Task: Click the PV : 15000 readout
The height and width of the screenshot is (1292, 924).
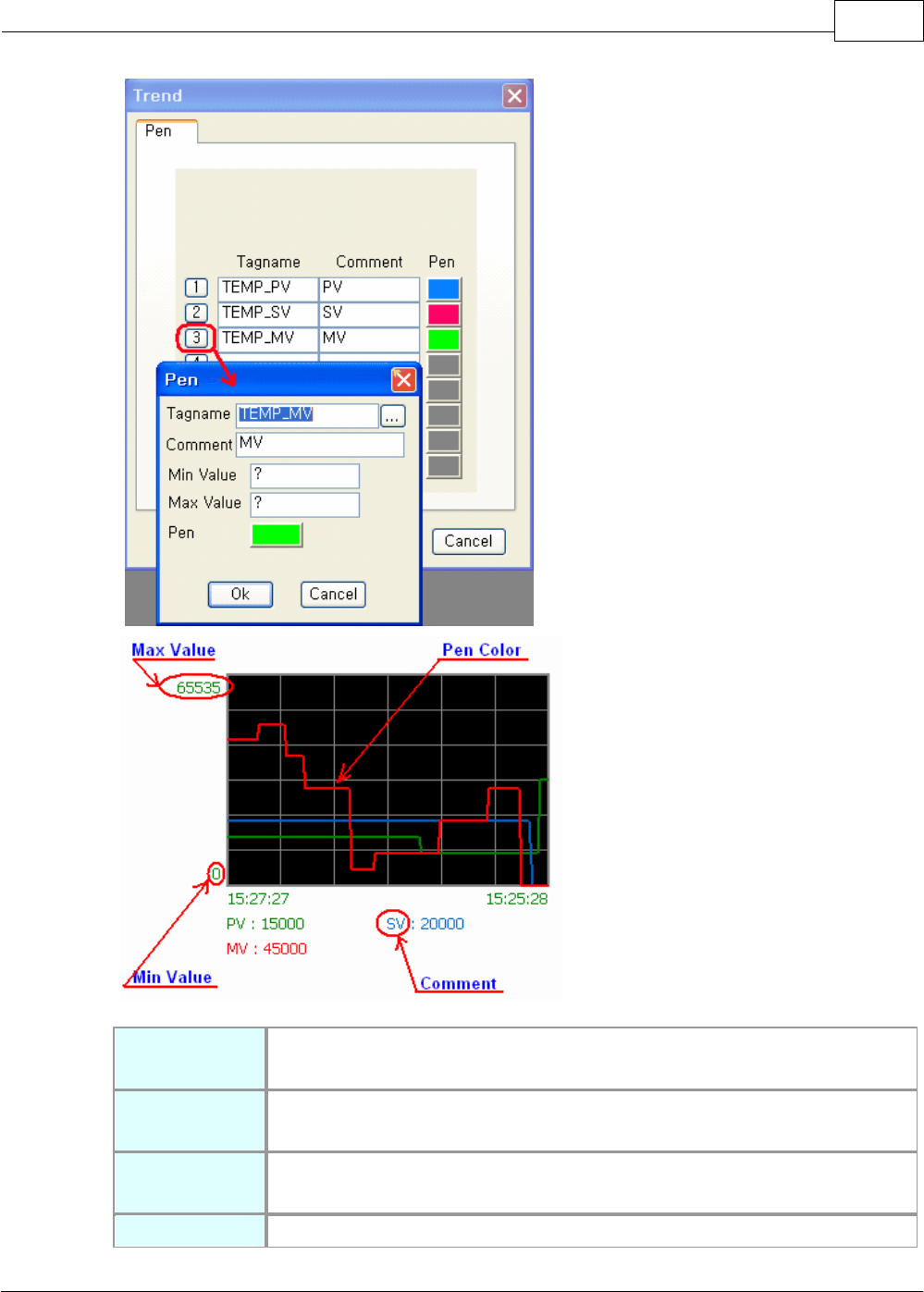Action: 265,924
